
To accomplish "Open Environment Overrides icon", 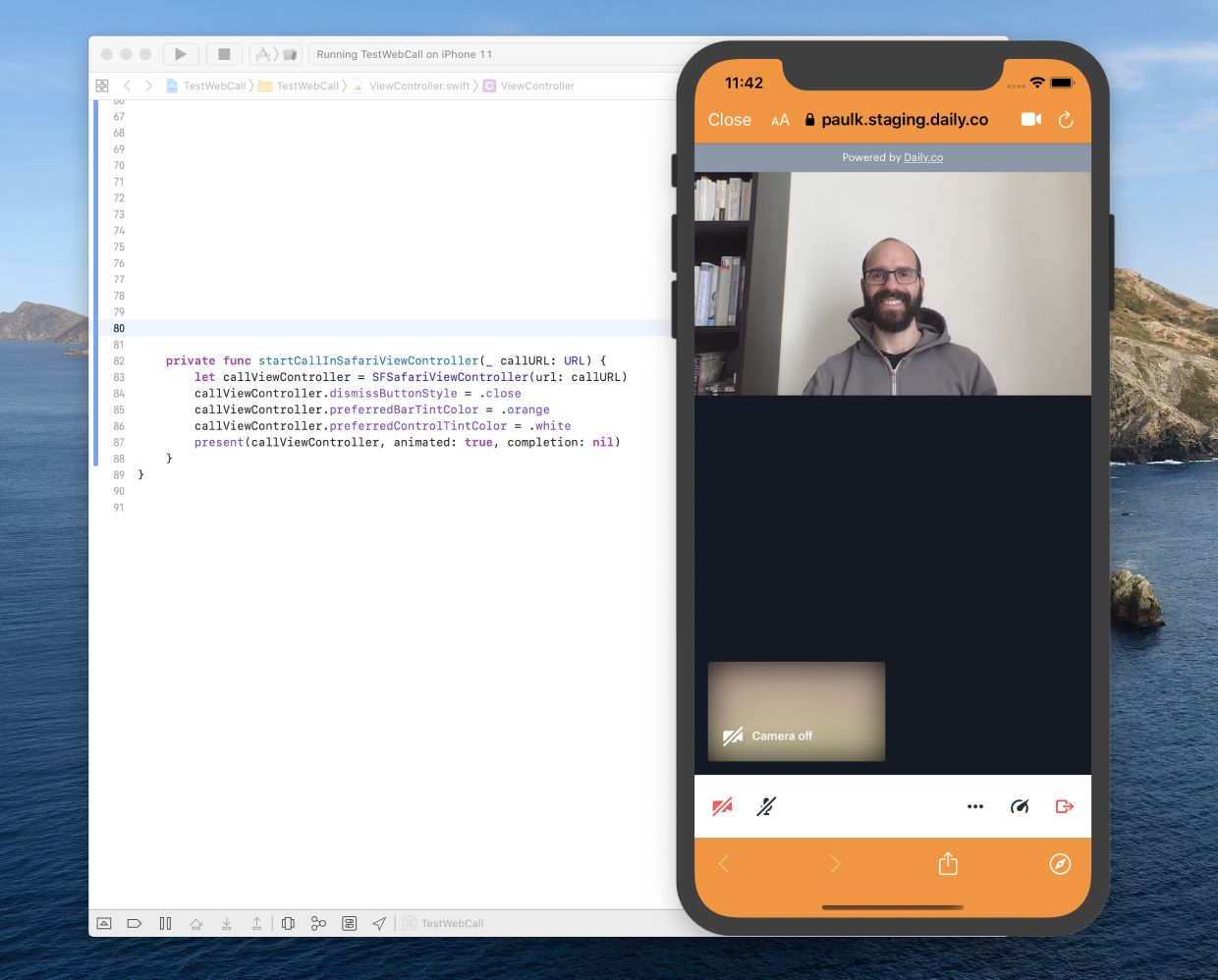I will [349, 923].
